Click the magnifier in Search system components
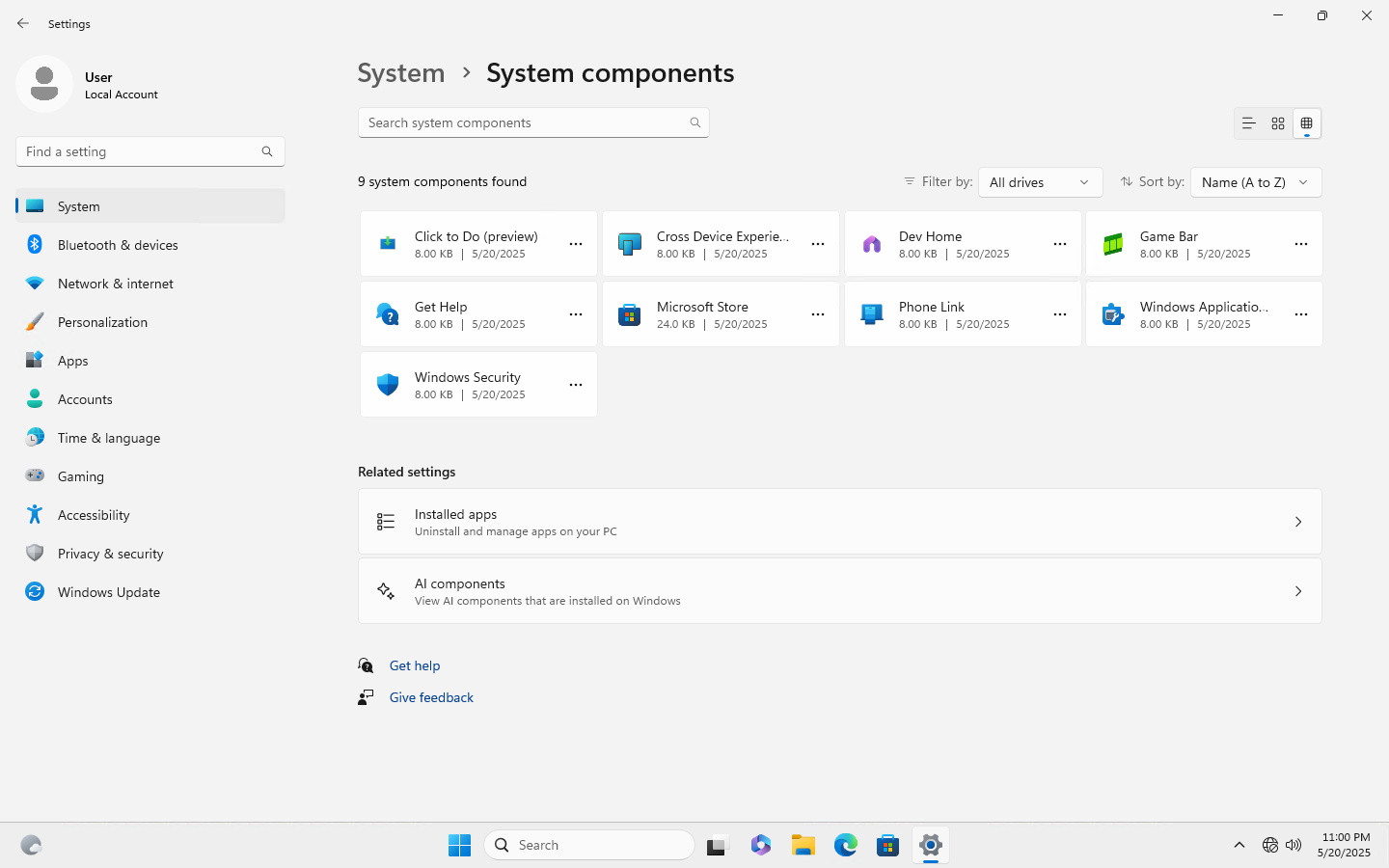 (695, 122)
